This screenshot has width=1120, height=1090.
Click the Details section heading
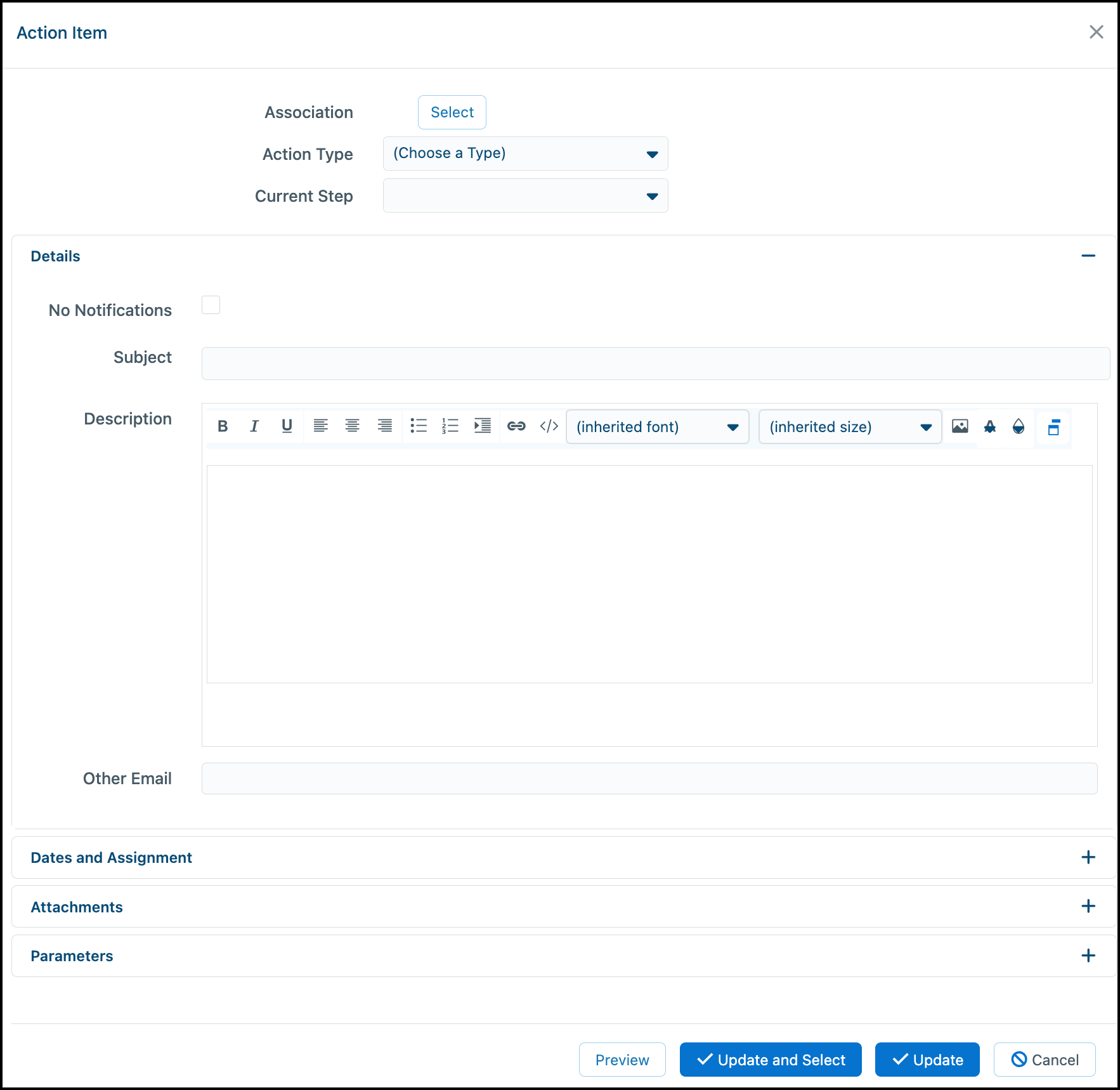click(56, 256)
